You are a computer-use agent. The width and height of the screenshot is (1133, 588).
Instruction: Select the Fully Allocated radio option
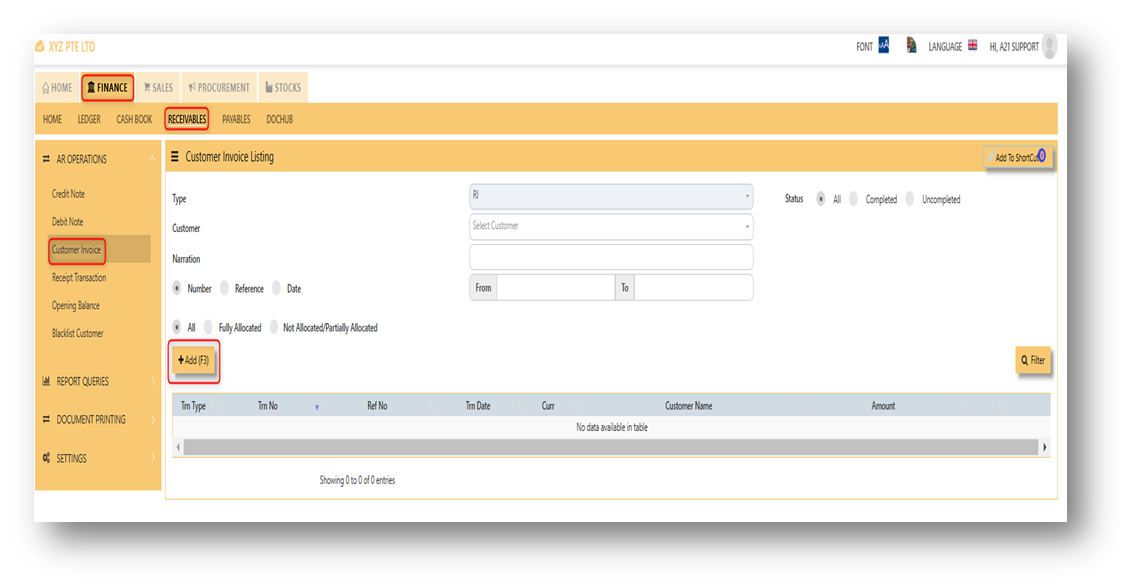208,327
